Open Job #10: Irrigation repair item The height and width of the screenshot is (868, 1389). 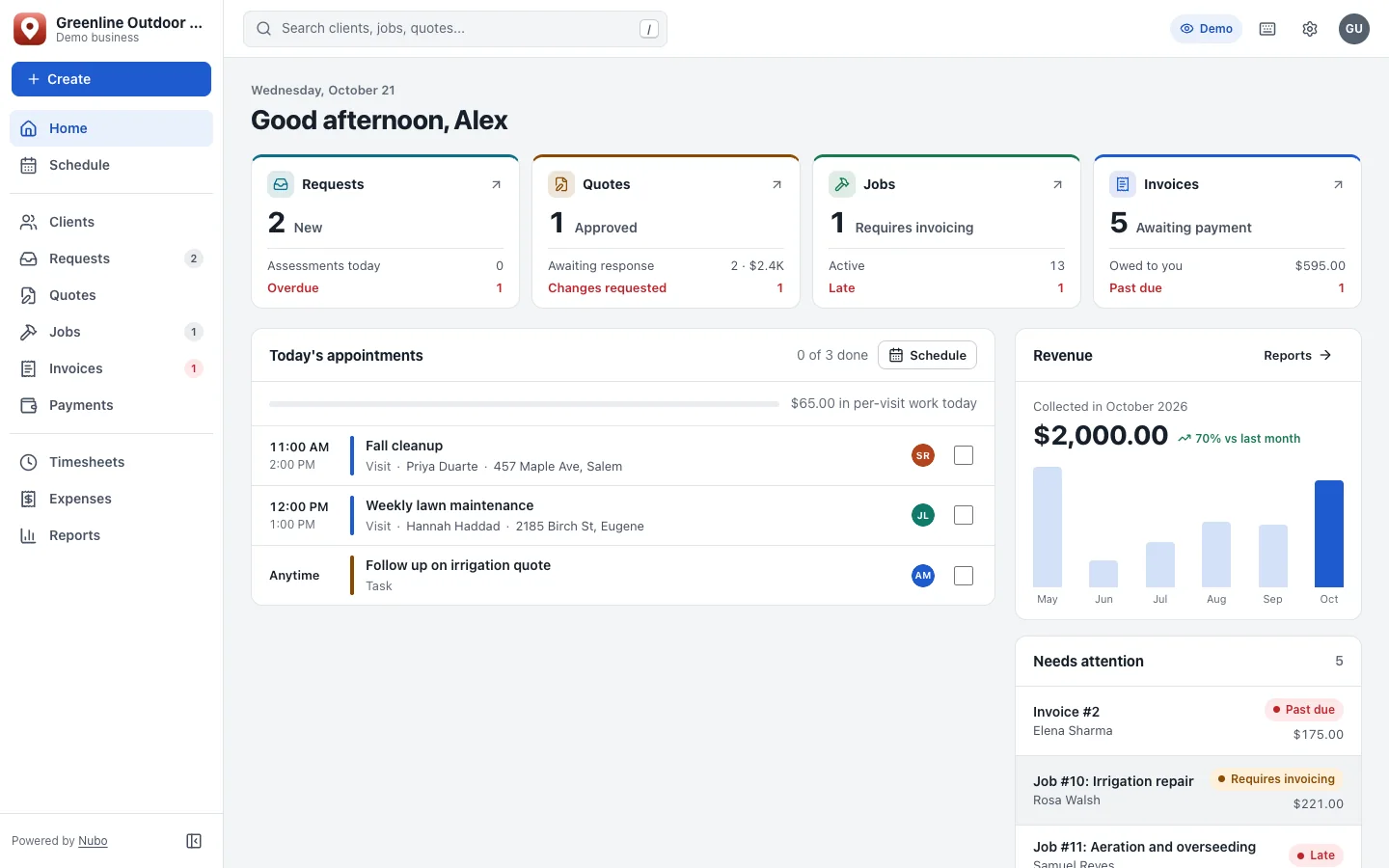(1188, 791)
